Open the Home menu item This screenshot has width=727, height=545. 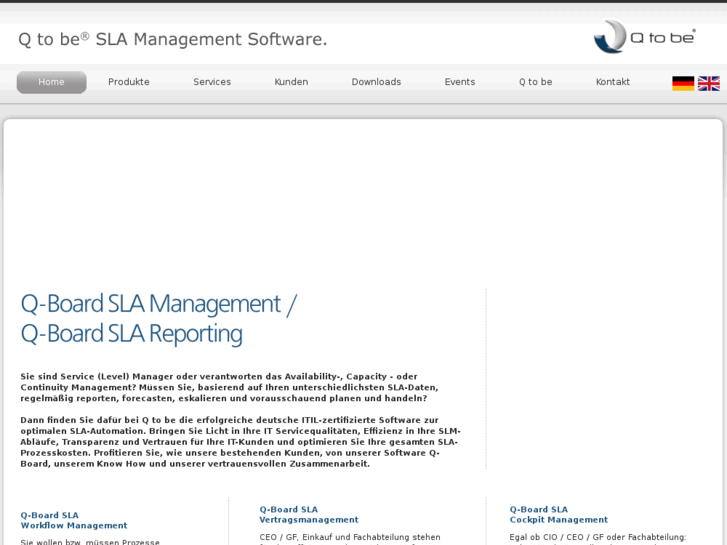point(51,82)
